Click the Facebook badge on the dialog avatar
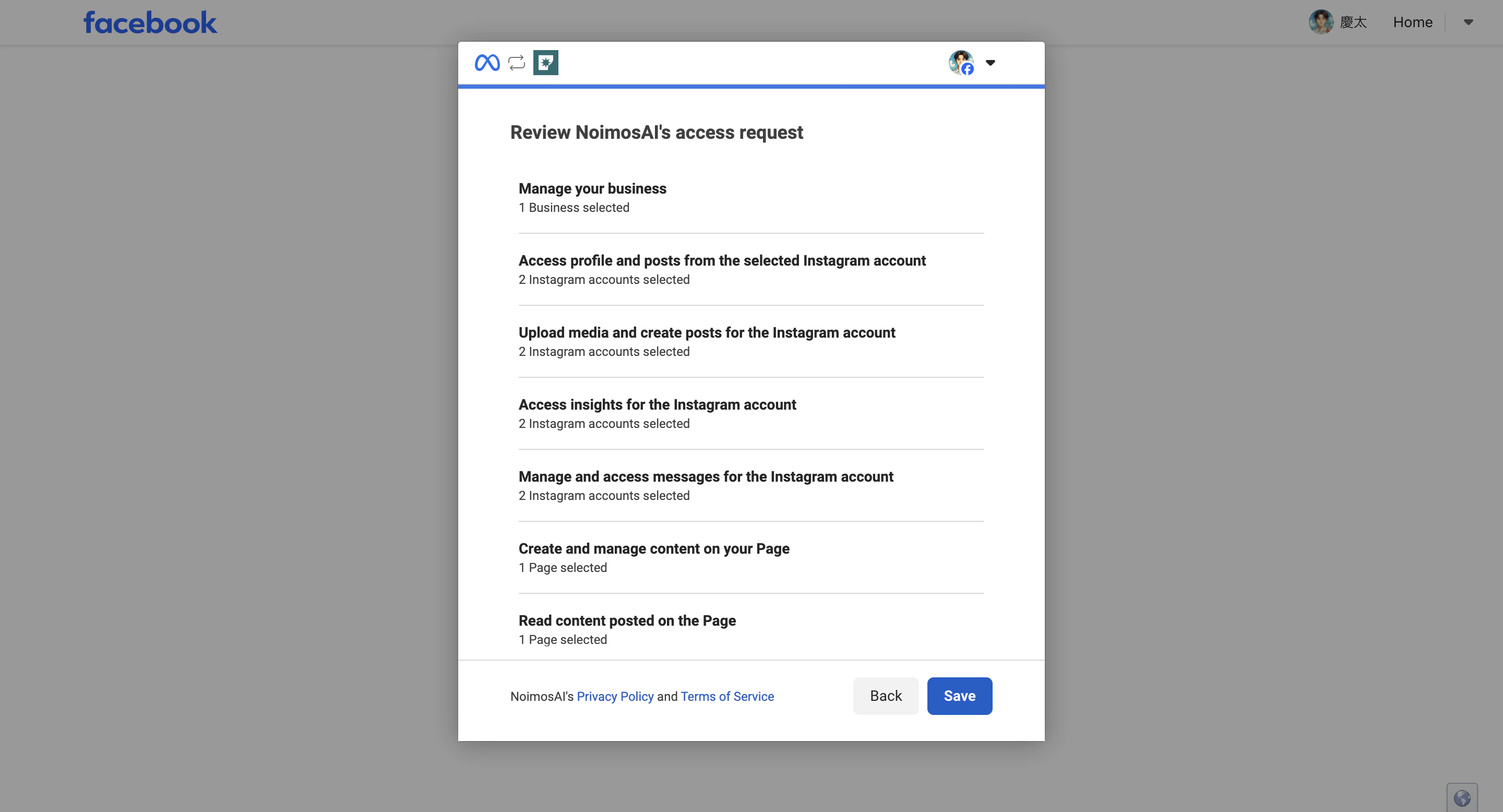Image resolution: width=1503 pixels, height=812 pixels. click(x=968, y=69)
